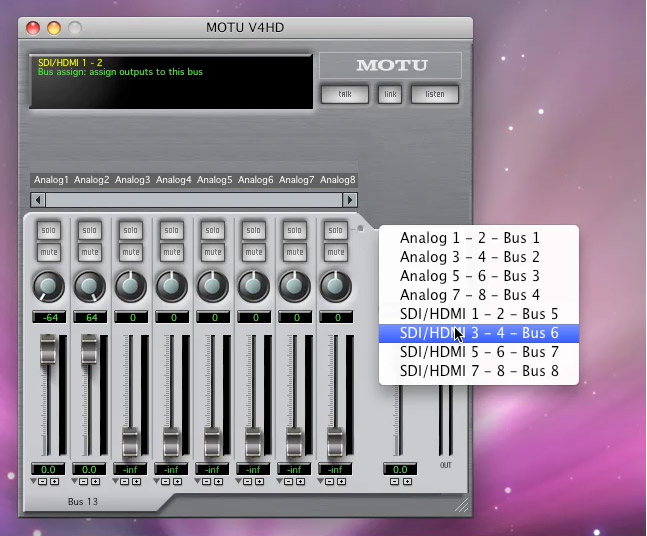This screenshot has width=647, height=536.
Task: Solo the Analog5 channel
Action: [213, 230]
